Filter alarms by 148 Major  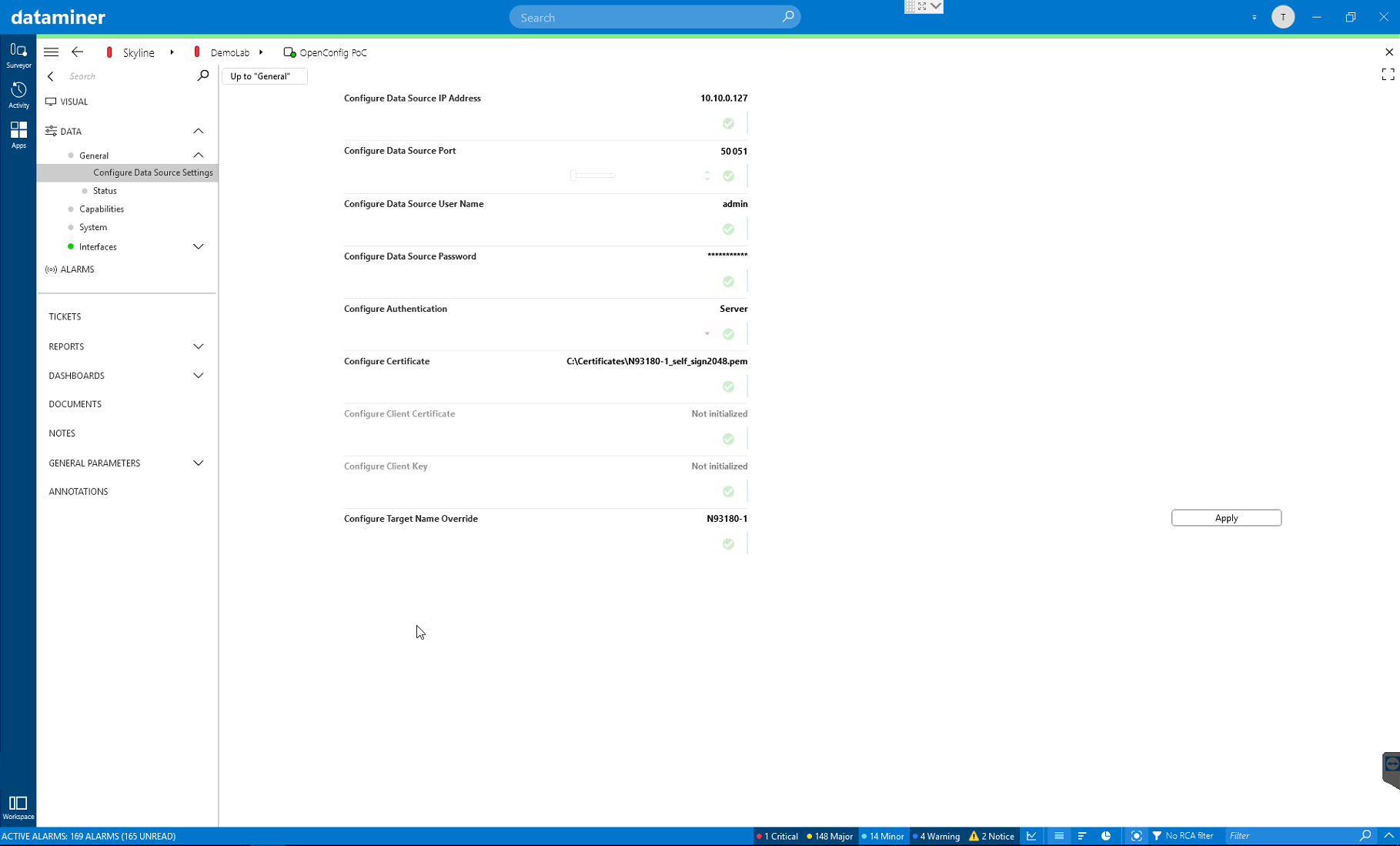[x=829, y=836]
